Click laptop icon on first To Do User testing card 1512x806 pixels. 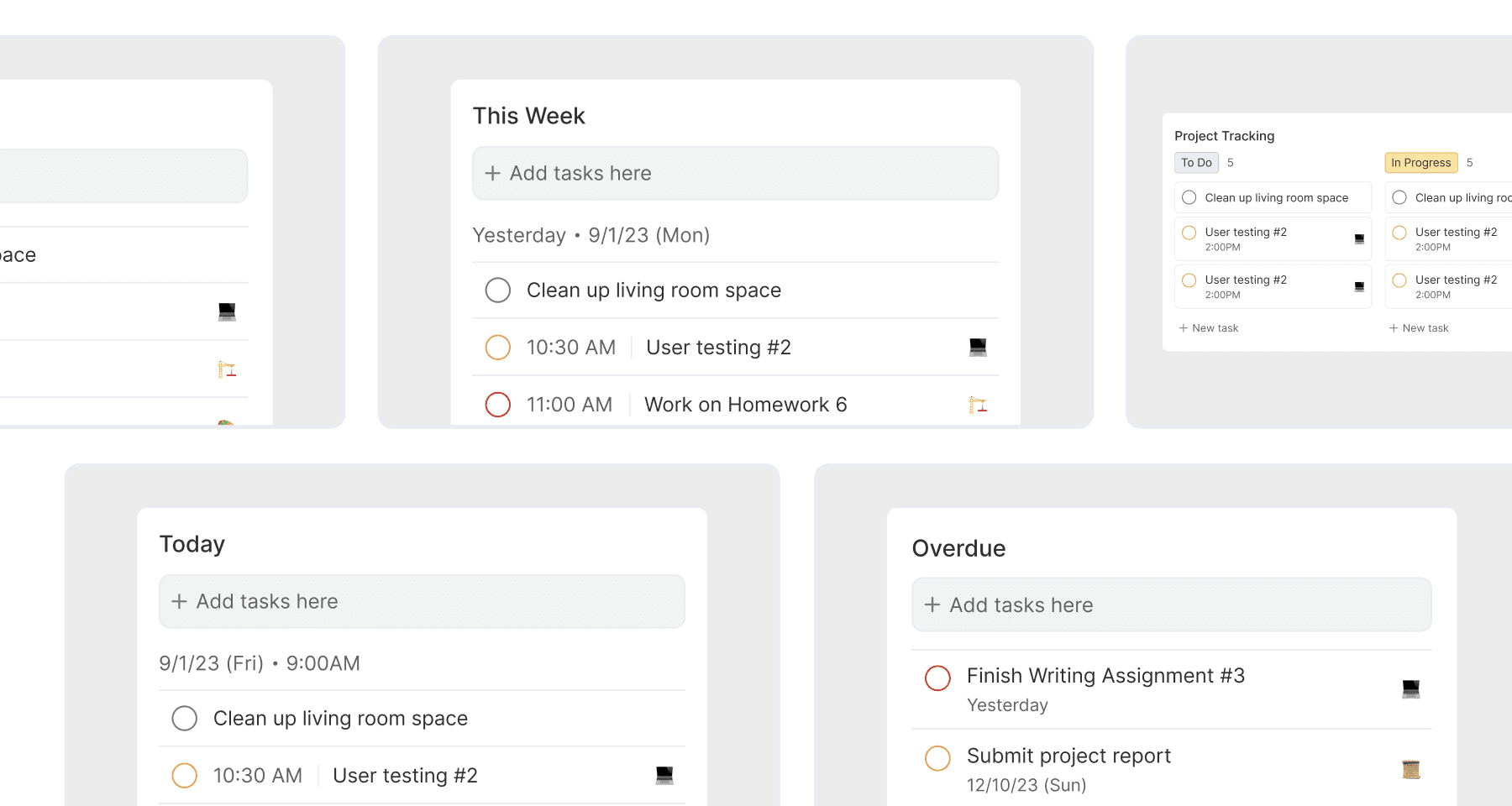click(1359, 238)
